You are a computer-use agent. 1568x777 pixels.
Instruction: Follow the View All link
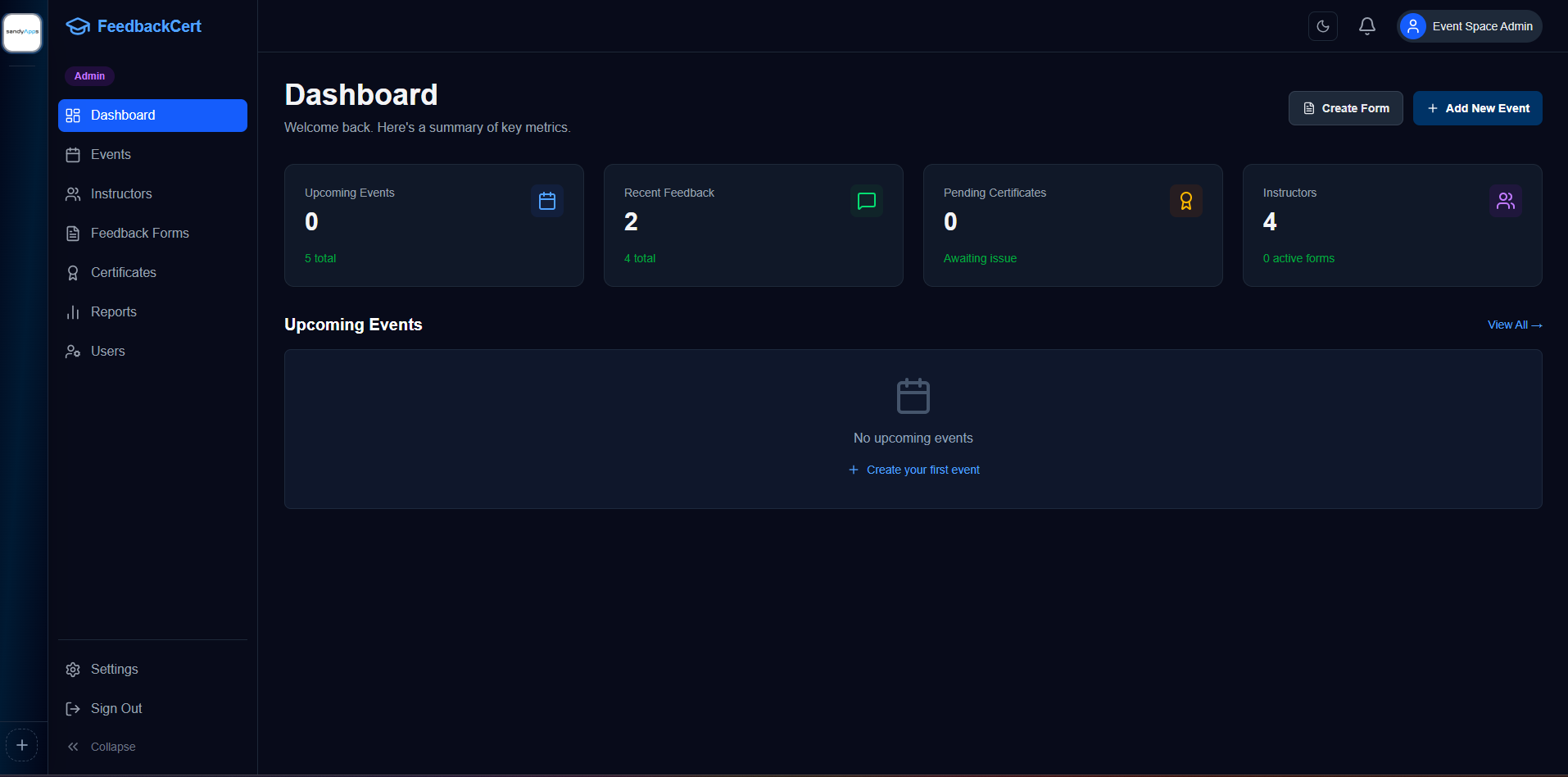pos(1514,325)
